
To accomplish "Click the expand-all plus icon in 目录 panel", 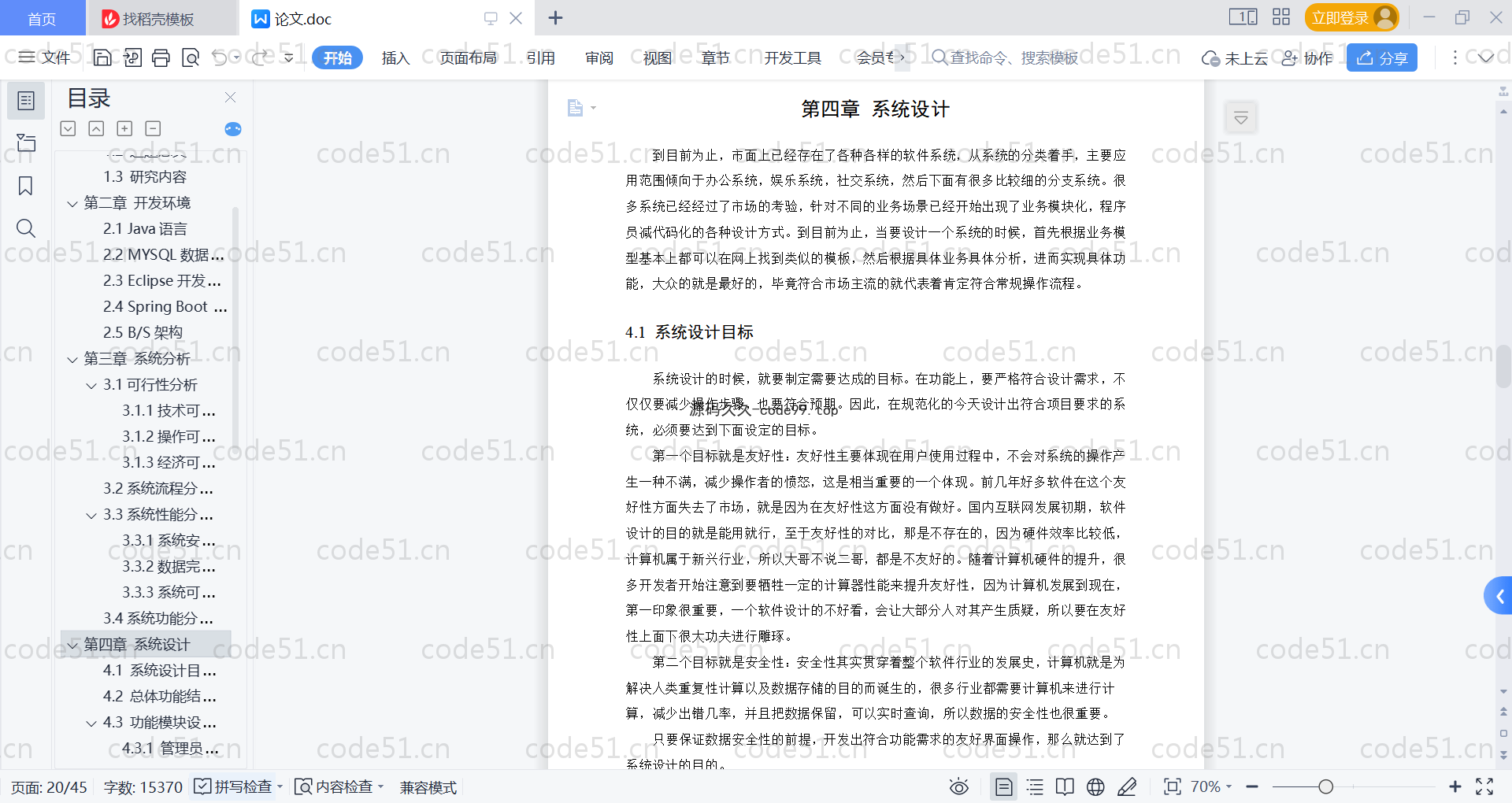I will tap(124, 128).
